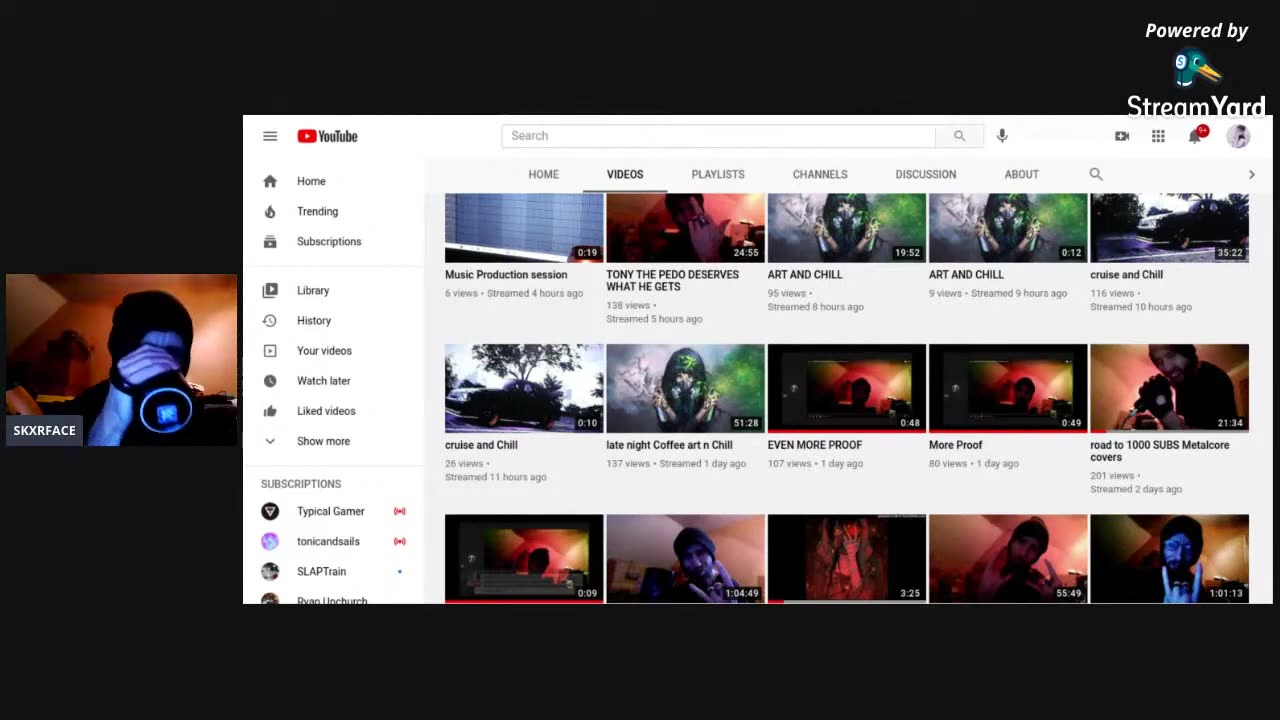Viewport: 1280px width, 720px height.
Task: Open the YouTube hamburger guide menu
Action: click(x=270, y=136)
